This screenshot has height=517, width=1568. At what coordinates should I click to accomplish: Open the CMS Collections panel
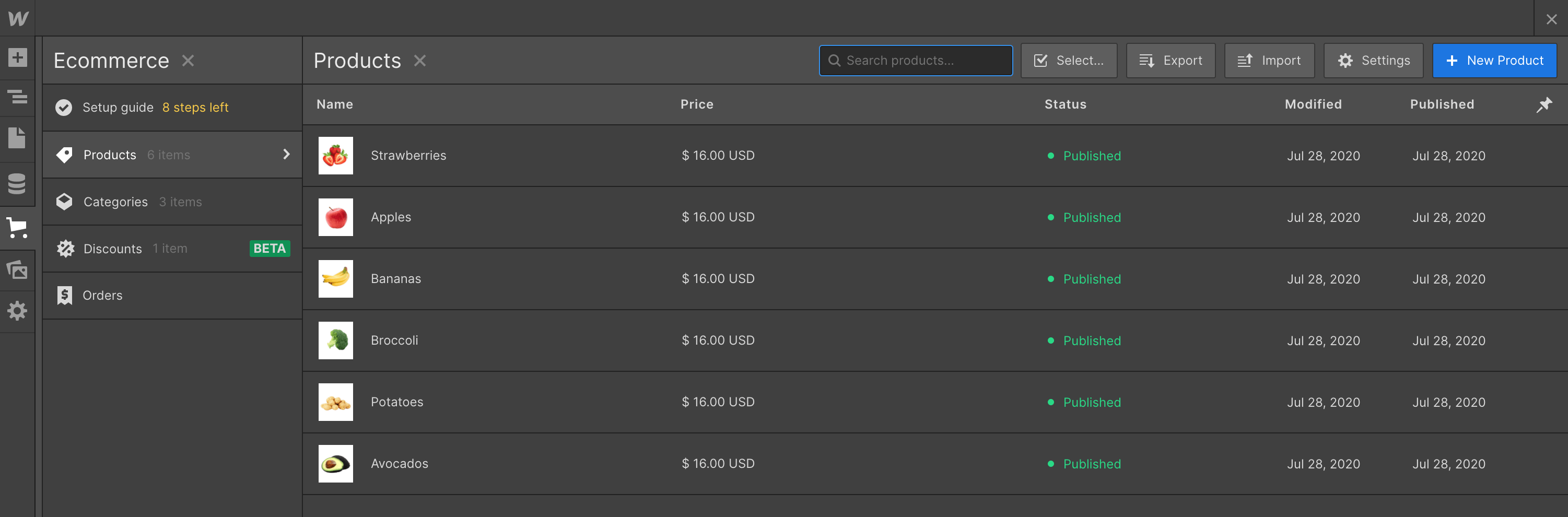(x=17, y=184)
